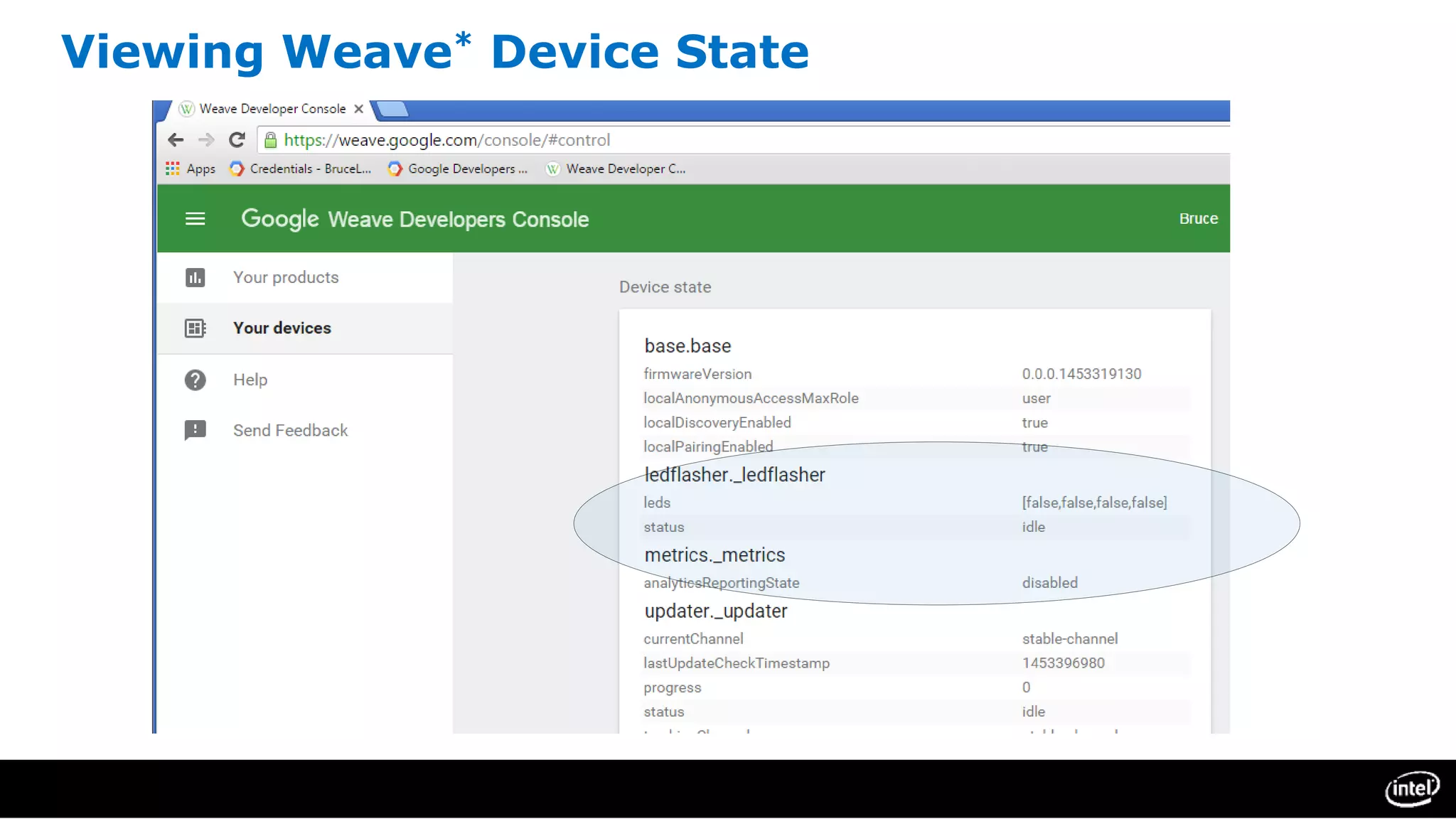Open the hamburger navigation menu

195,219
